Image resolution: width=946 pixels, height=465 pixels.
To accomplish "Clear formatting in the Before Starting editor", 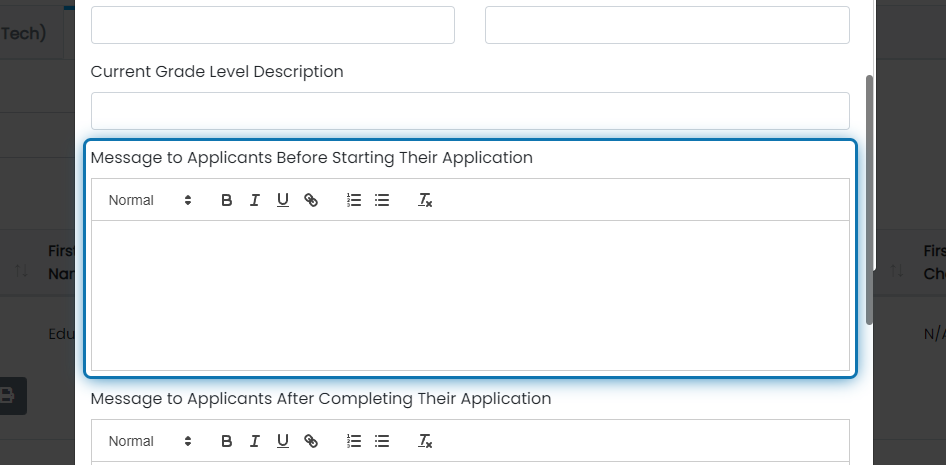I will (425, 200).
